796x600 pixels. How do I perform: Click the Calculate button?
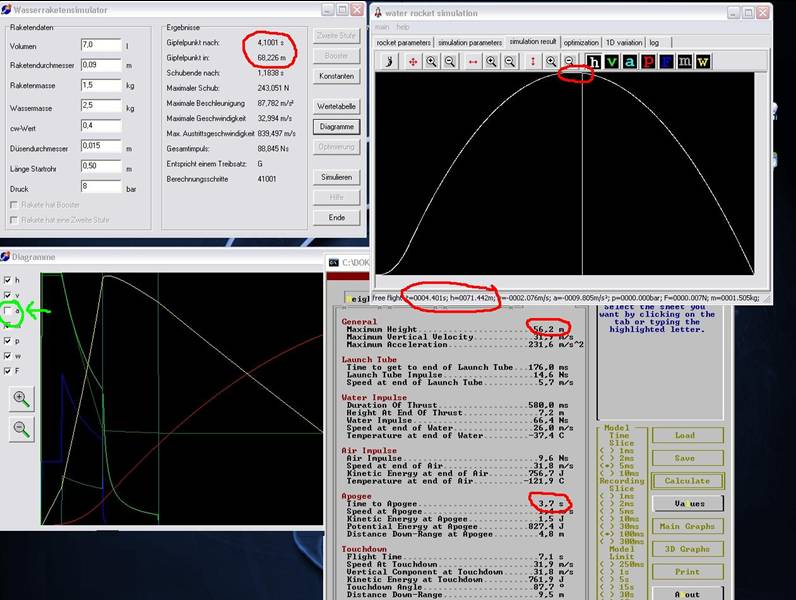pos(686,480)
